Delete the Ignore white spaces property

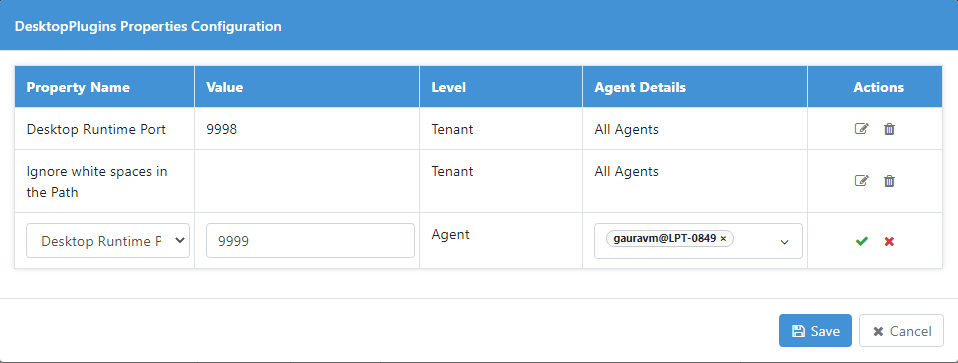point(890,181)
